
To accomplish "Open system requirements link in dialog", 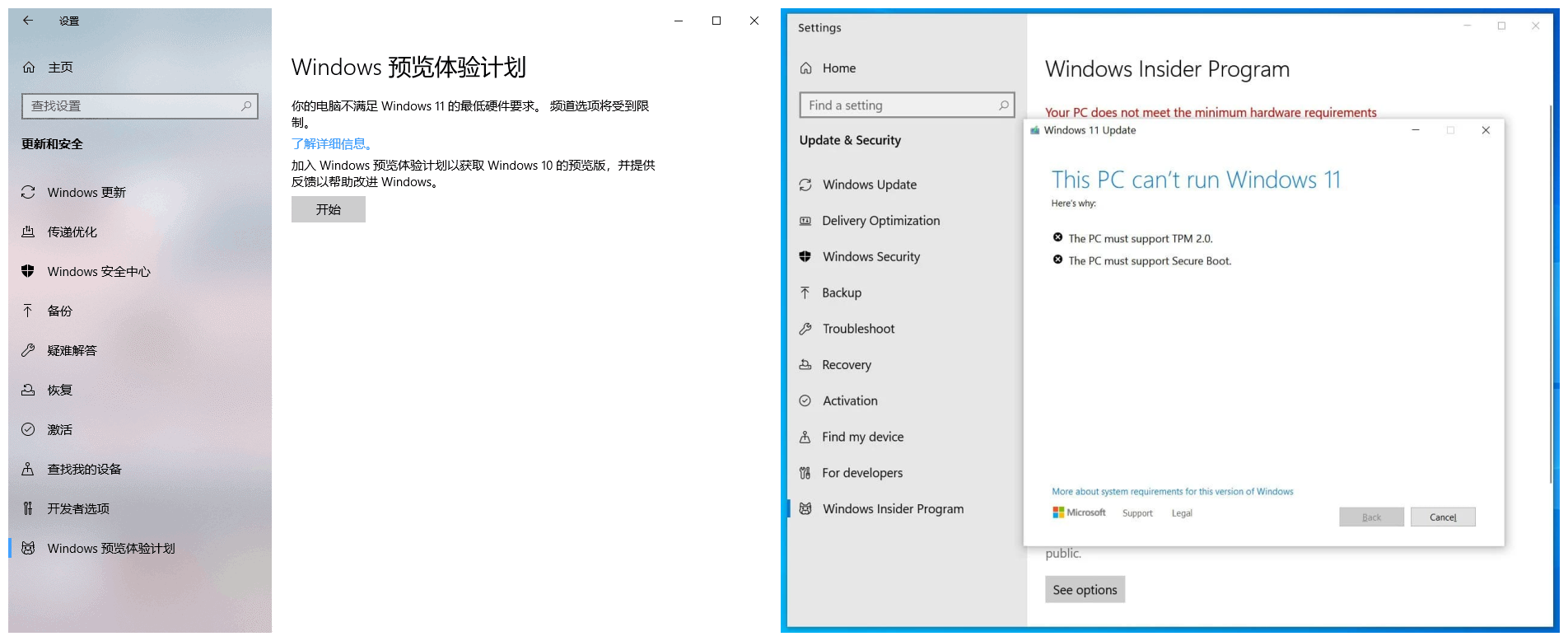I will tap(1172, 492).
